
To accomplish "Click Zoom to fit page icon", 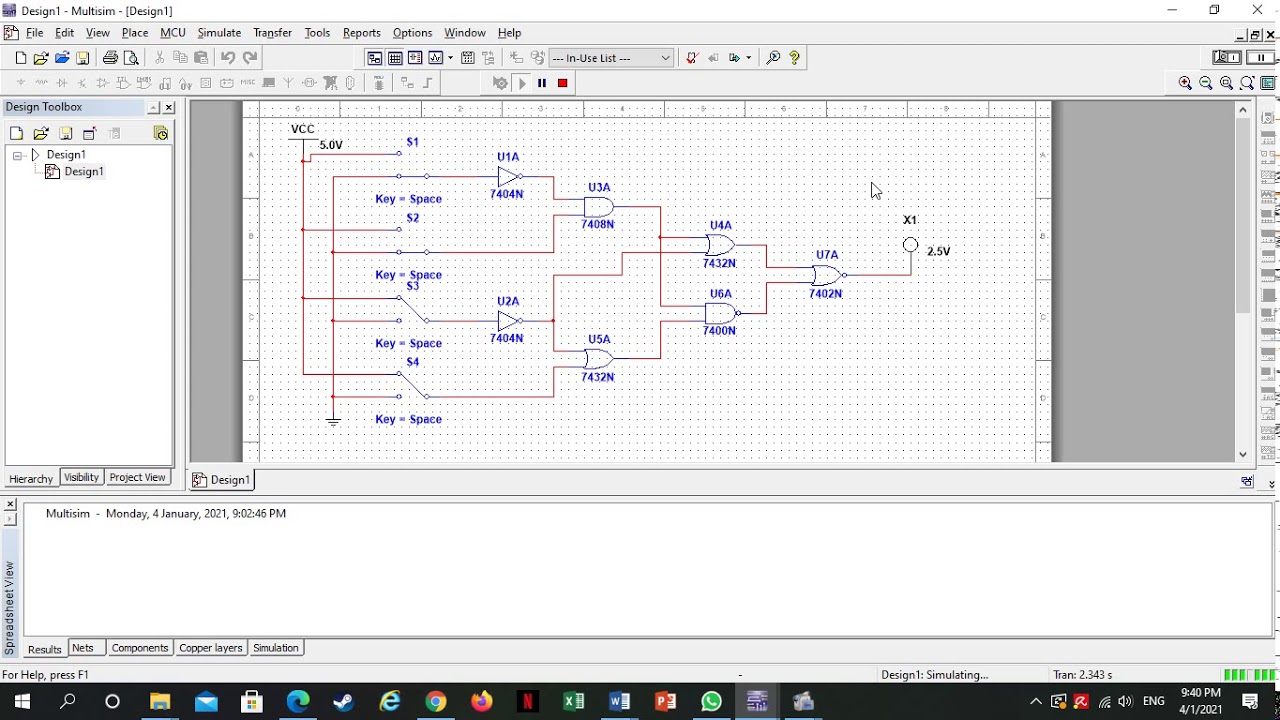I will click(1247, 83).
